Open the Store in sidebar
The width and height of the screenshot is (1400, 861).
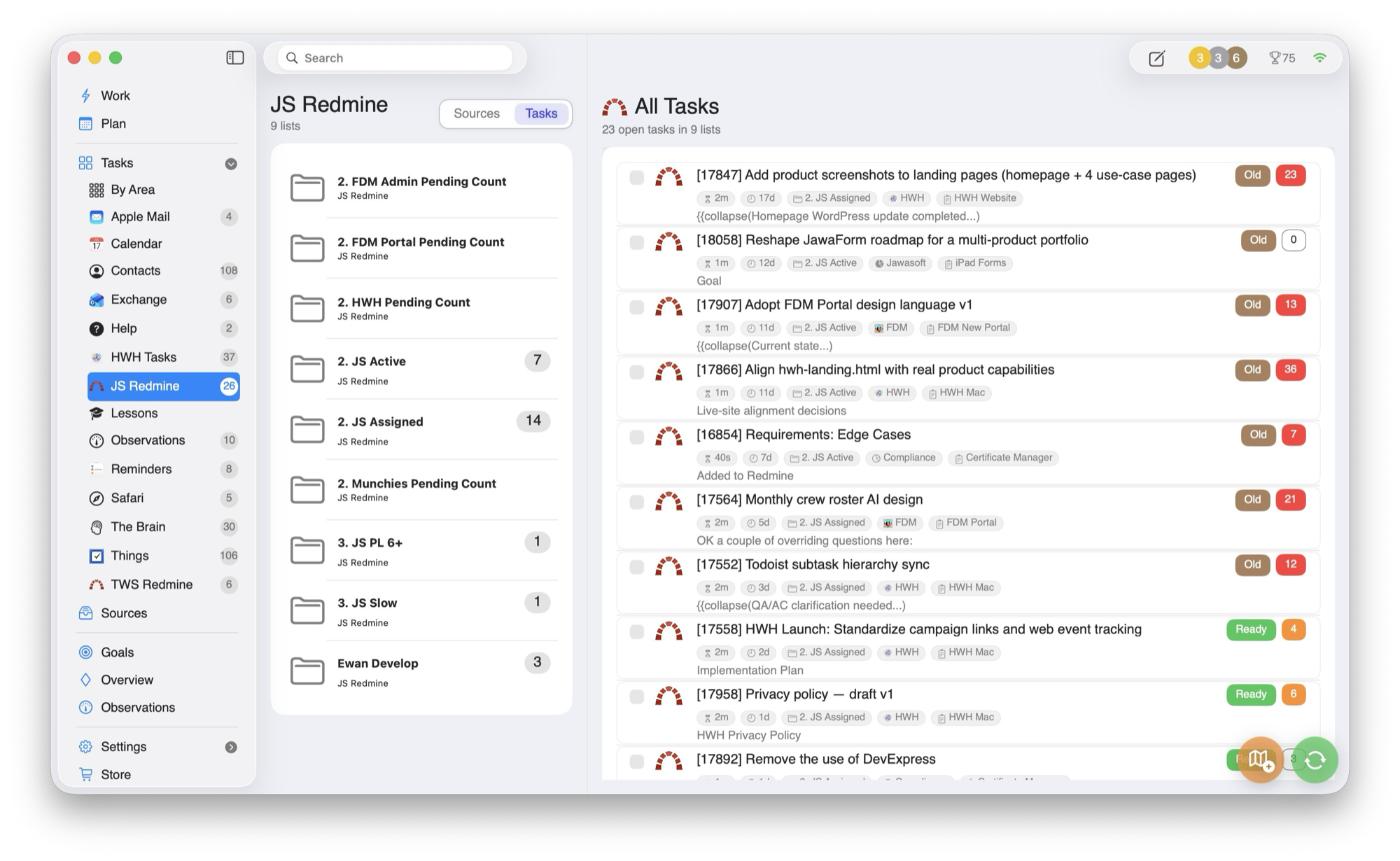pos(115,775)
